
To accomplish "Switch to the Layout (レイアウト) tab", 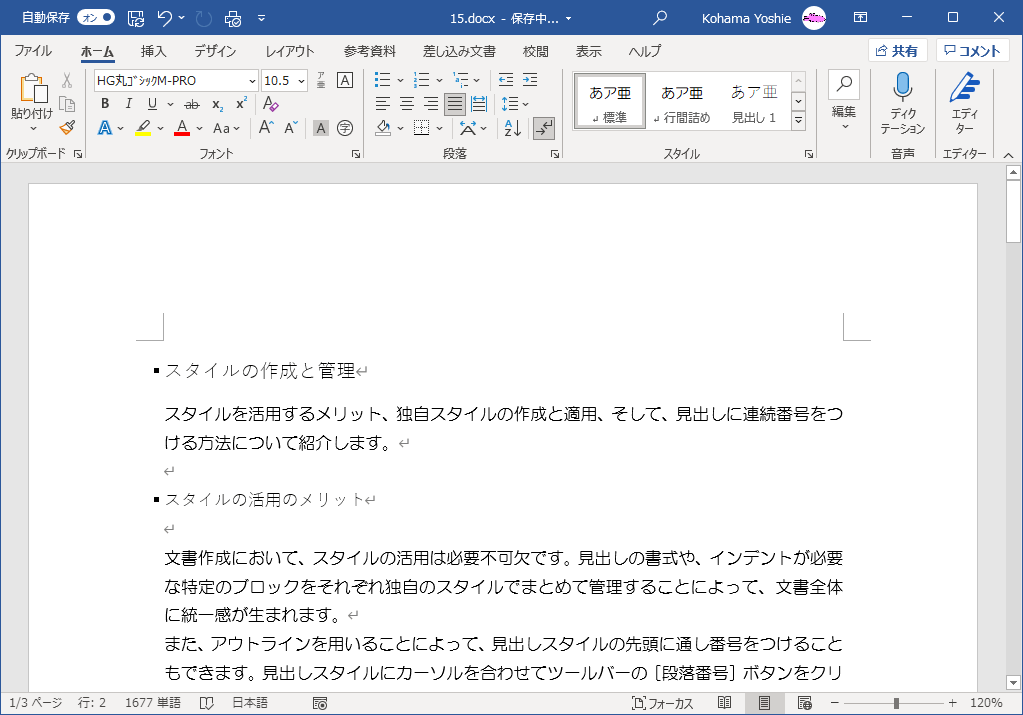I will tap(290, 51).
